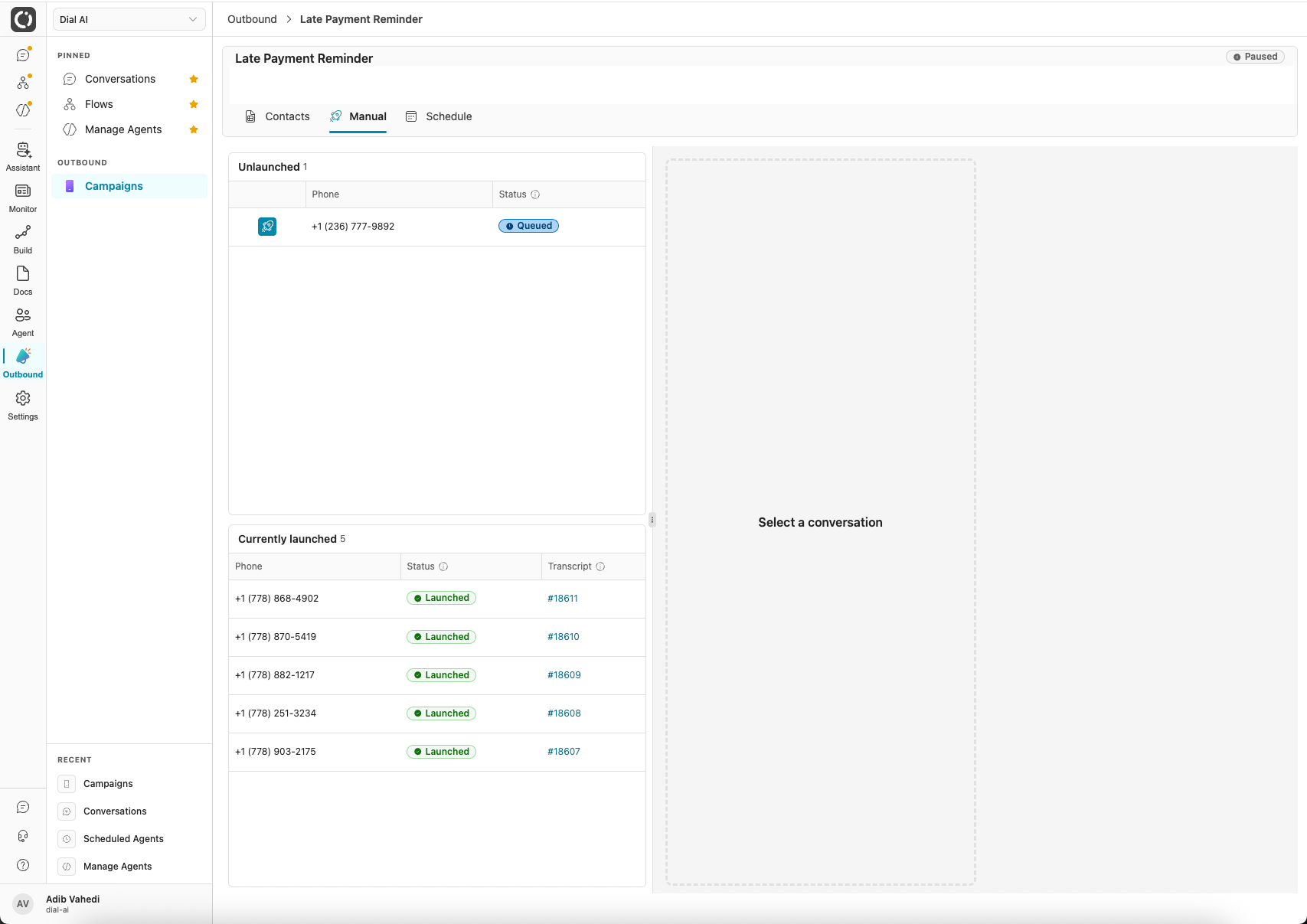Launch the queued call with the rocket icon
This screenshot has height=924, width=1307.
[x=267, y=227]
